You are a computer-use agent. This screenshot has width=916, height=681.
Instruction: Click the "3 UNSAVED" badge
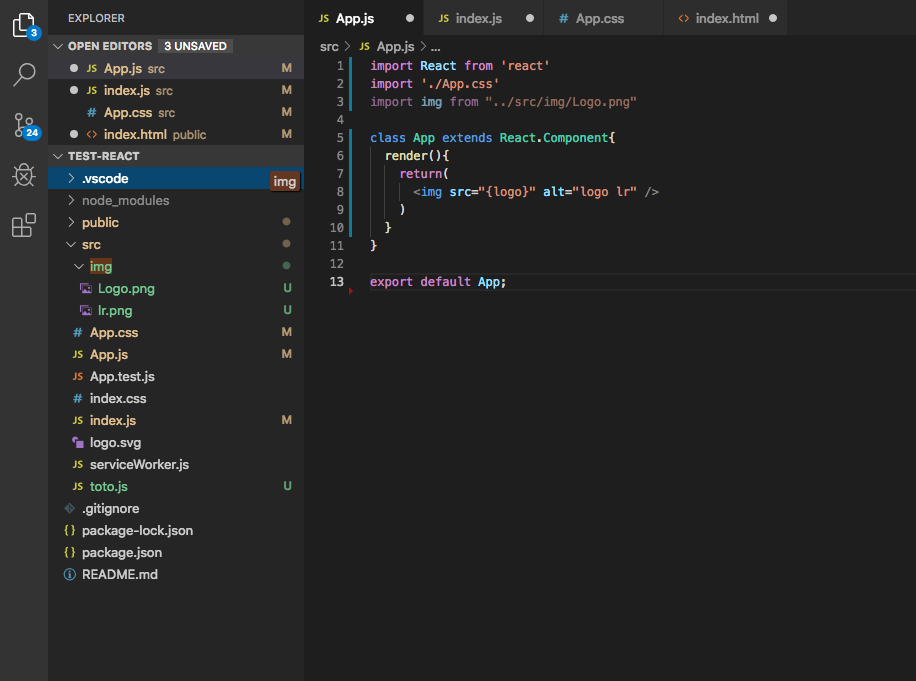tap(196, 46)
